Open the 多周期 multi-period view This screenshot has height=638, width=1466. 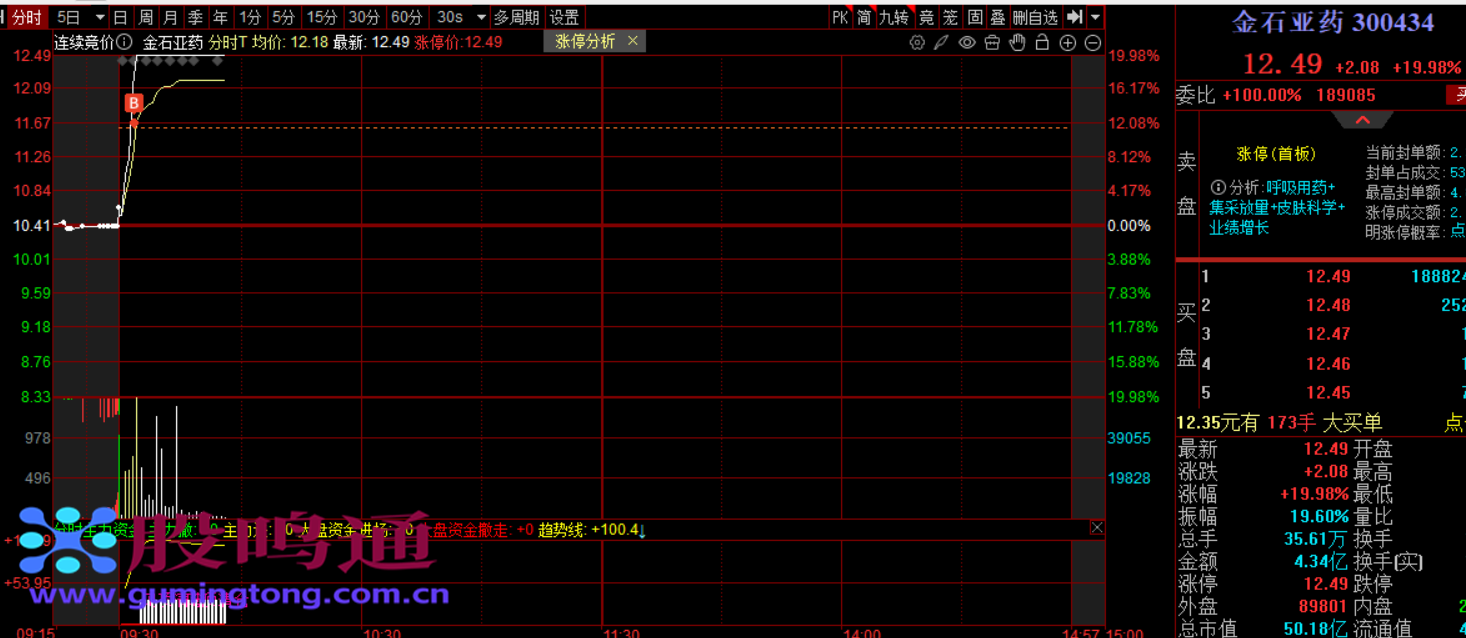(517, 17)
